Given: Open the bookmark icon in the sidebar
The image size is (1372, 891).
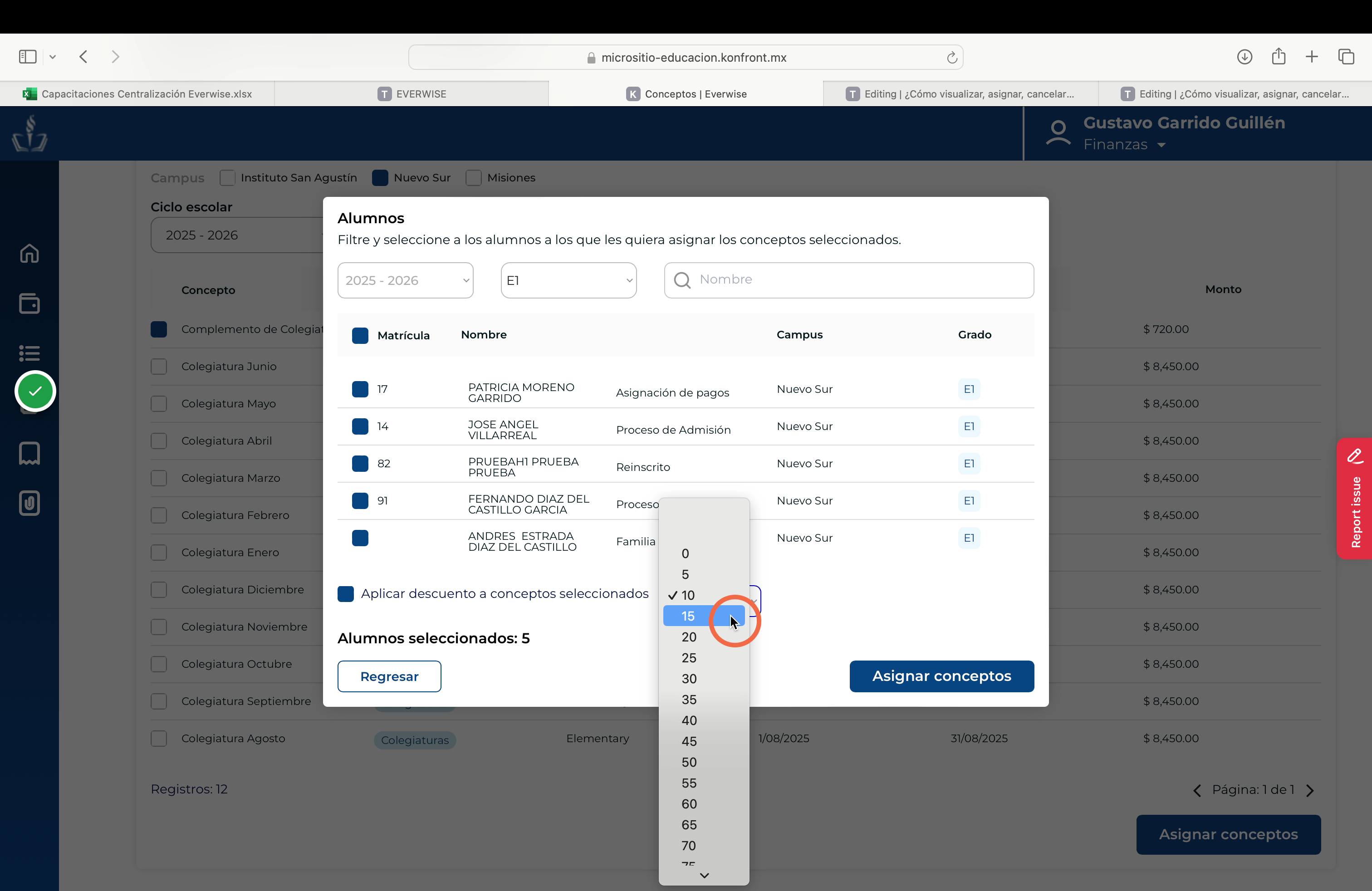Looking at the screenshot, I should tap(29, 454).
